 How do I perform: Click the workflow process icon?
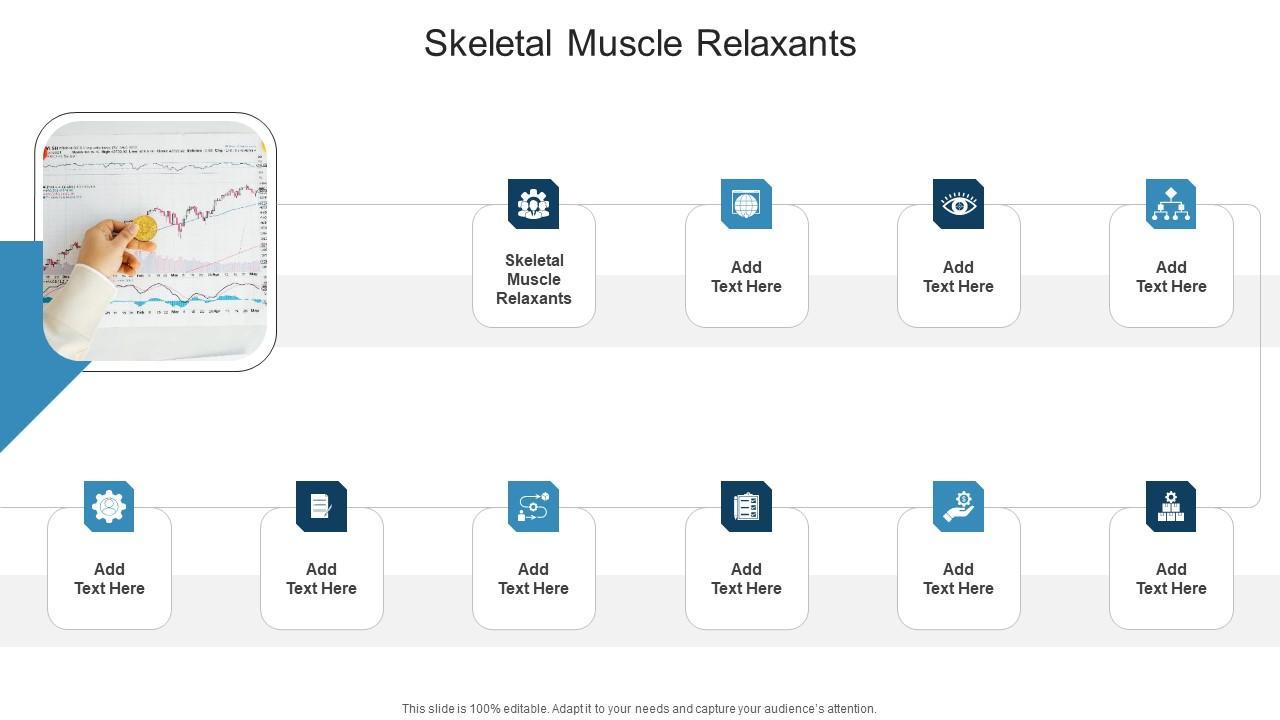pos(533,507)
